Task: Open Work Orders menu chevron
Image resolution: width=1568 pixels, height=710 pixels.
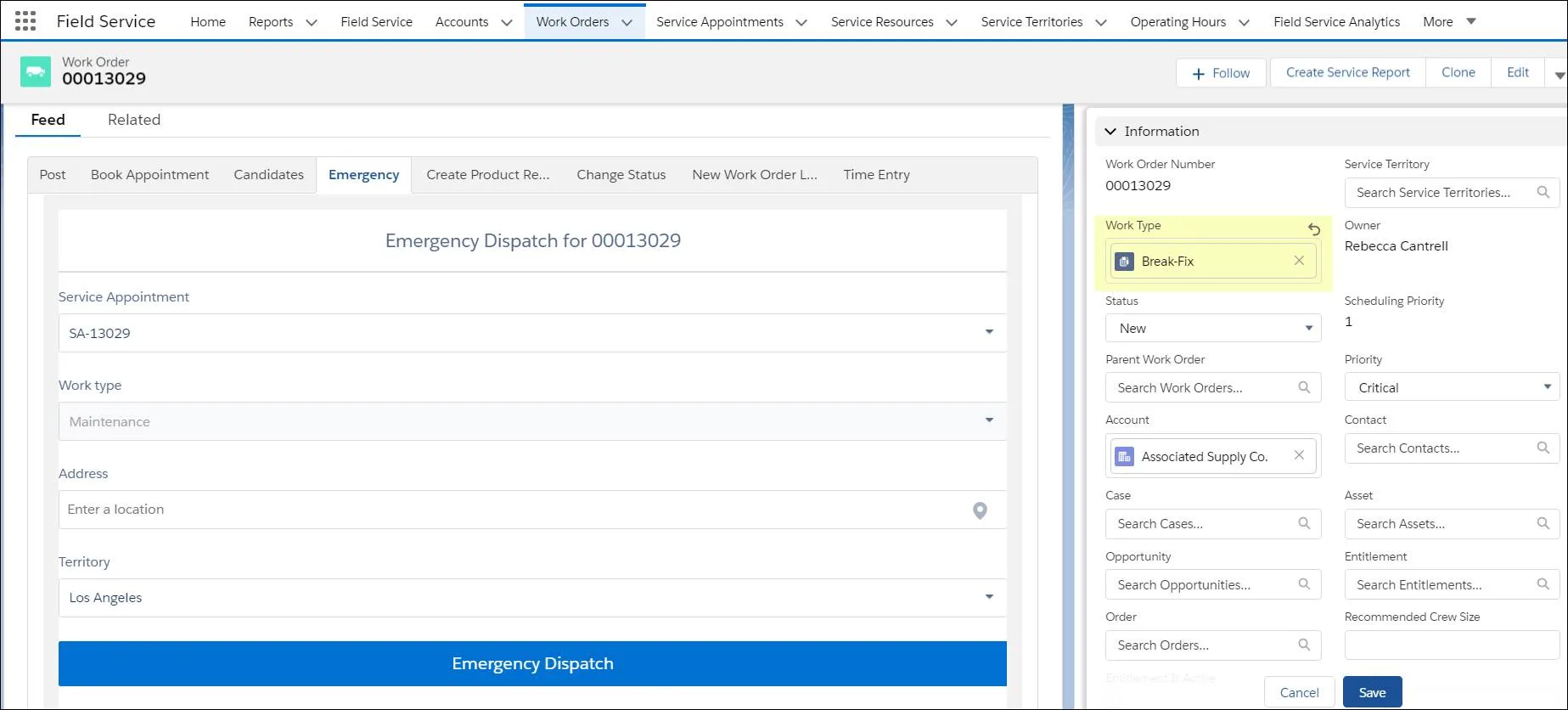Action: (x=627, y=23)
